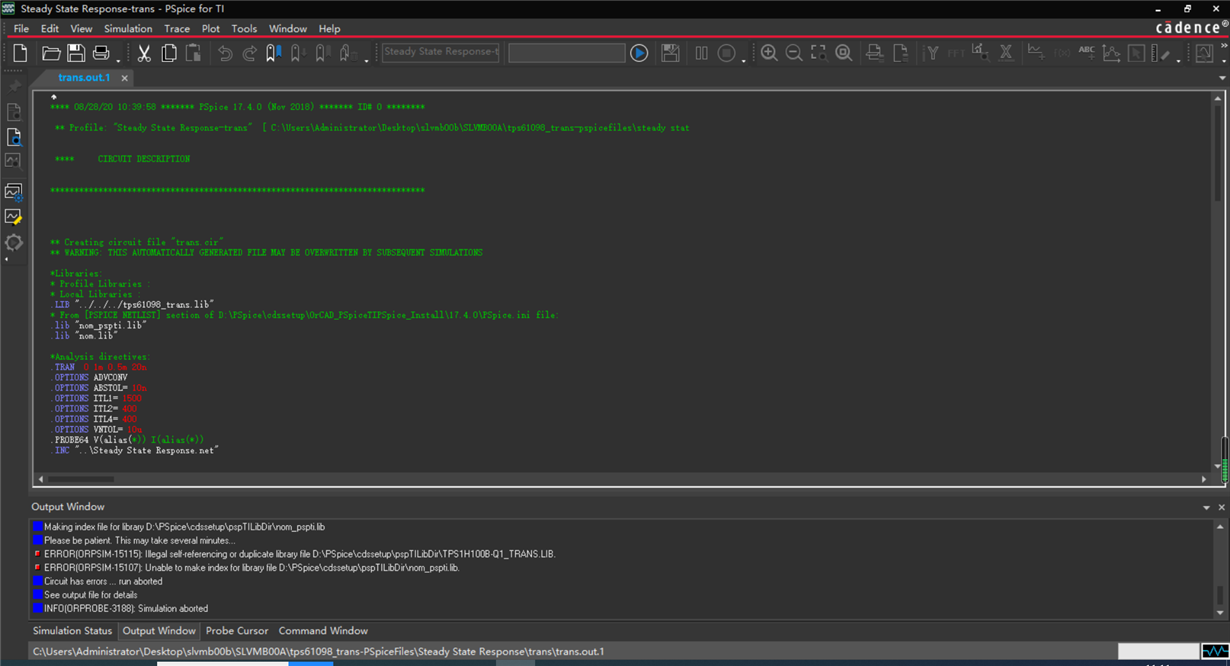Stop the simulation
Screen dimensions: 1230x666
727,53
